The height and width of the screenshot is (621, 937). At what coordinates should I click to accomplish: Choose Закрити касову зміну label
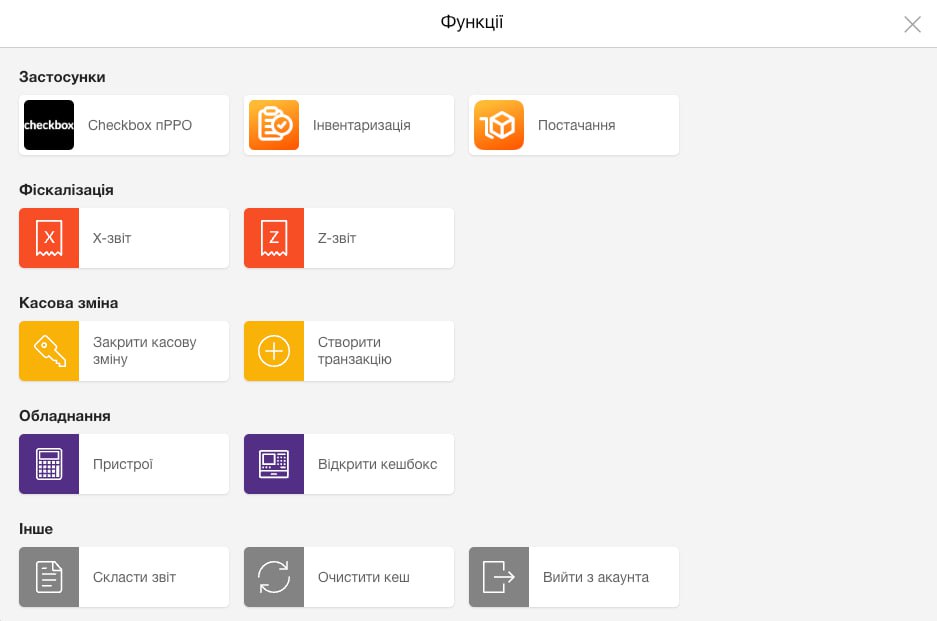click(145, 351)
